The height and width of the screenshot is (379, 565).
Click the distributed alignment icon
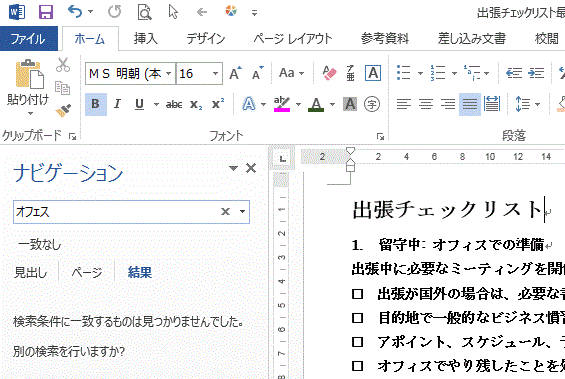click(492, 104)
